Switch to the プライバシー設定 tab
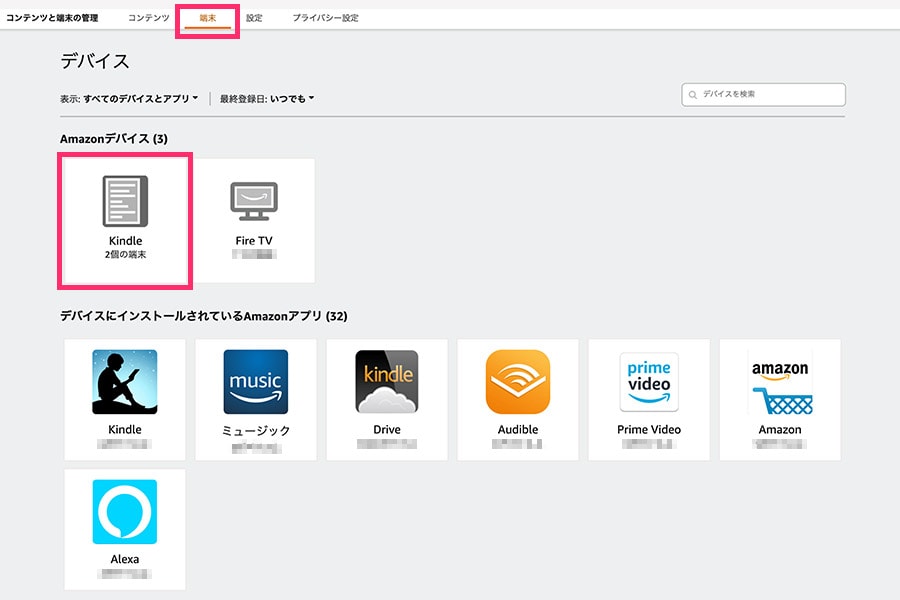900x600 pixels. click(x=325, y=18)
